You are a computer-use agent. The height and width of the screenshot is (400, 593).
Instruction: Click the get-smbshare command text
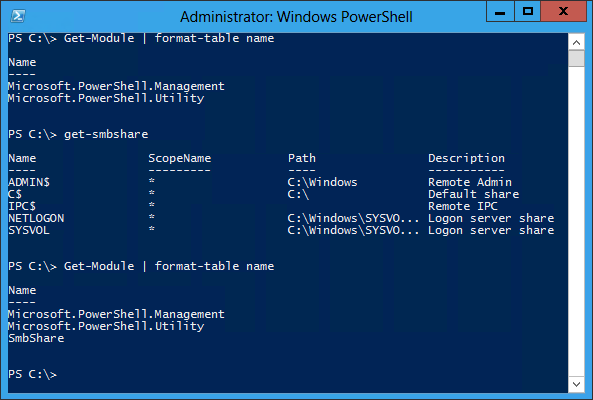(x=106, y=134)
